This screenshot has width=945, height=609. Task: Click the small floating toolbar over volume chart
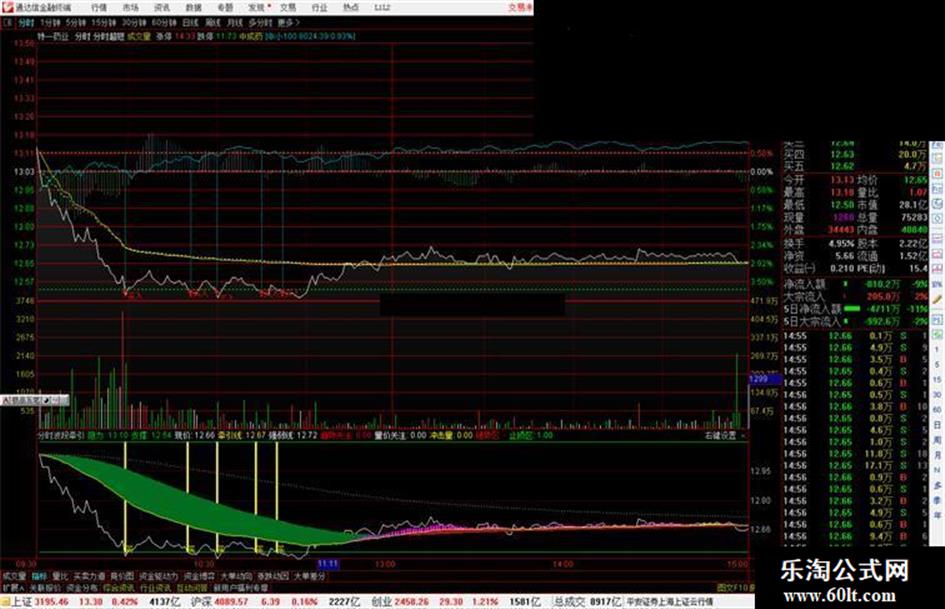(x=34, y=400)
